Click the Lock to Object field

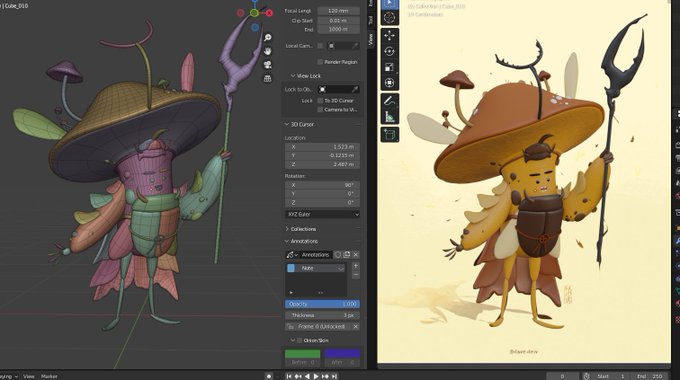(339, 89)
